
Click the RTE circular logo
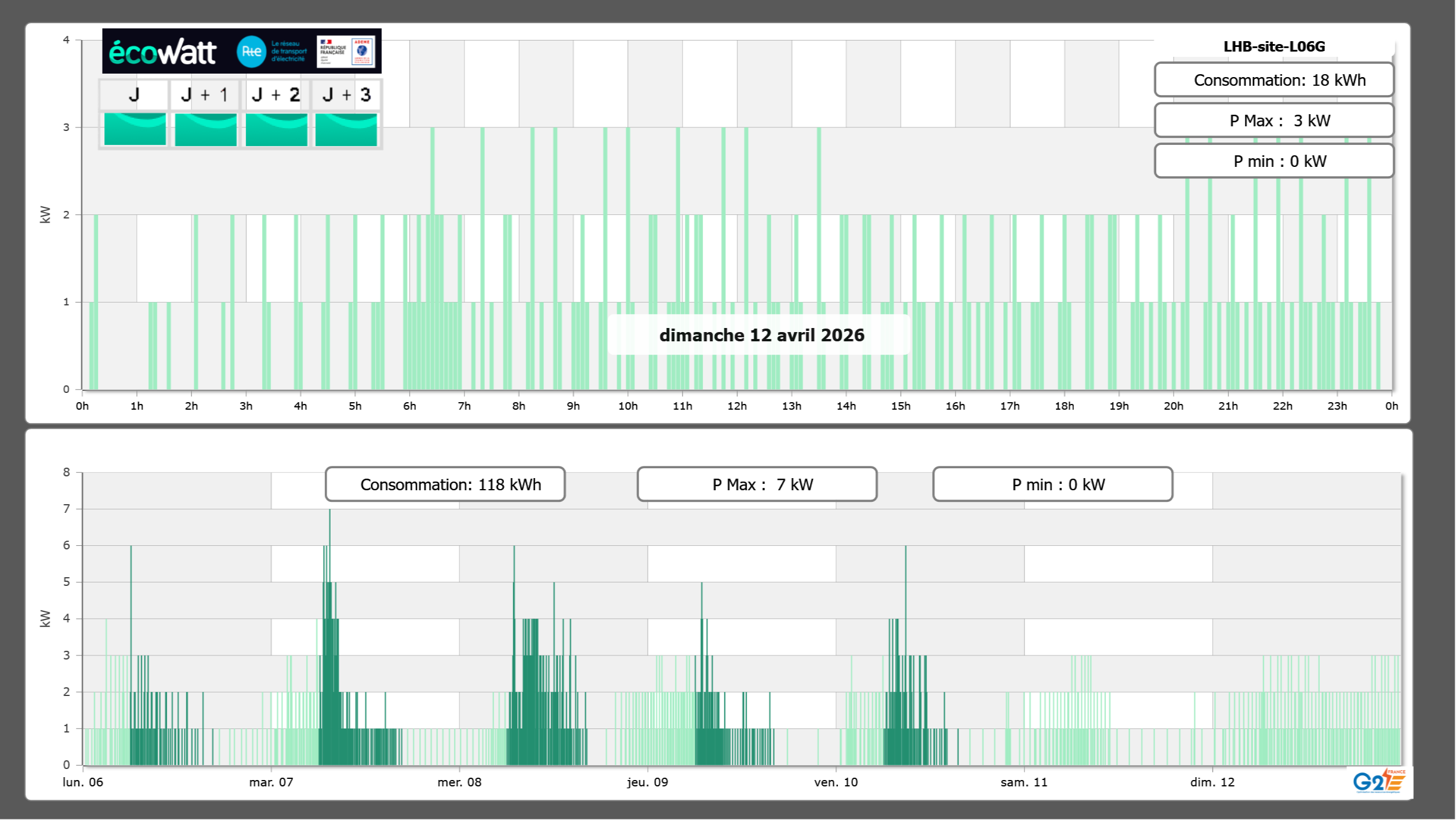[251, 52]
